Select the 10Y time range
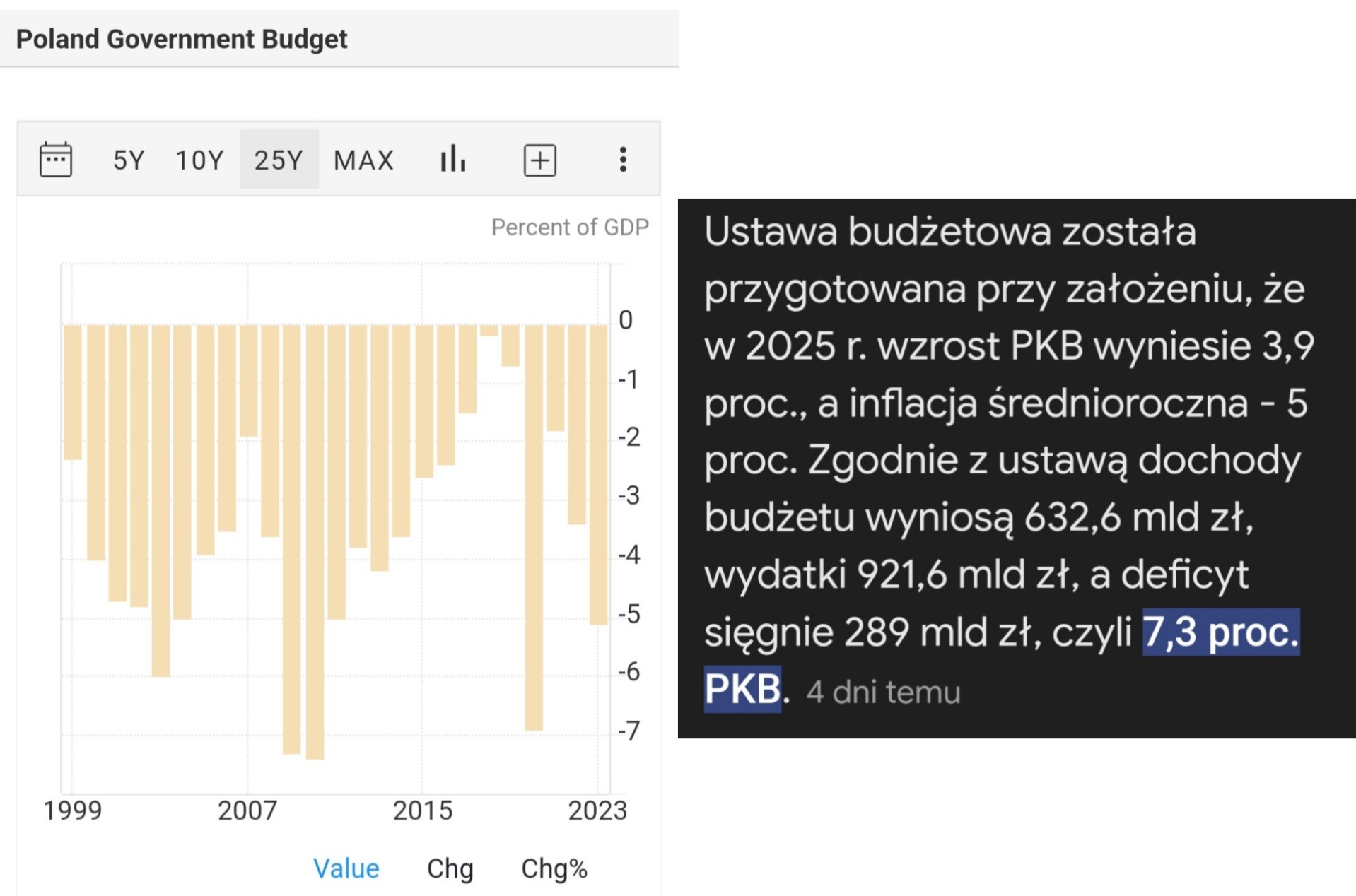 click(x=199, y=160)
